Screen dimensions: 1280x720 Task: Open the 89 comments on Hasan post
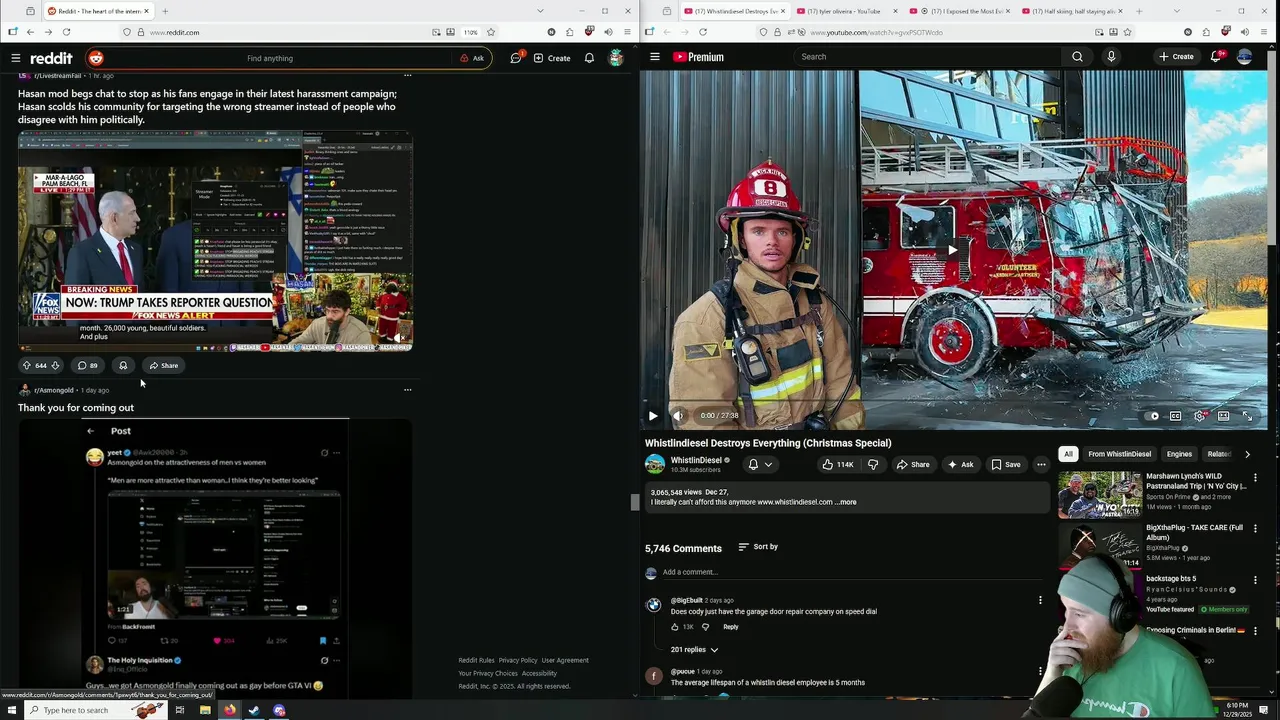pos(88,365)
